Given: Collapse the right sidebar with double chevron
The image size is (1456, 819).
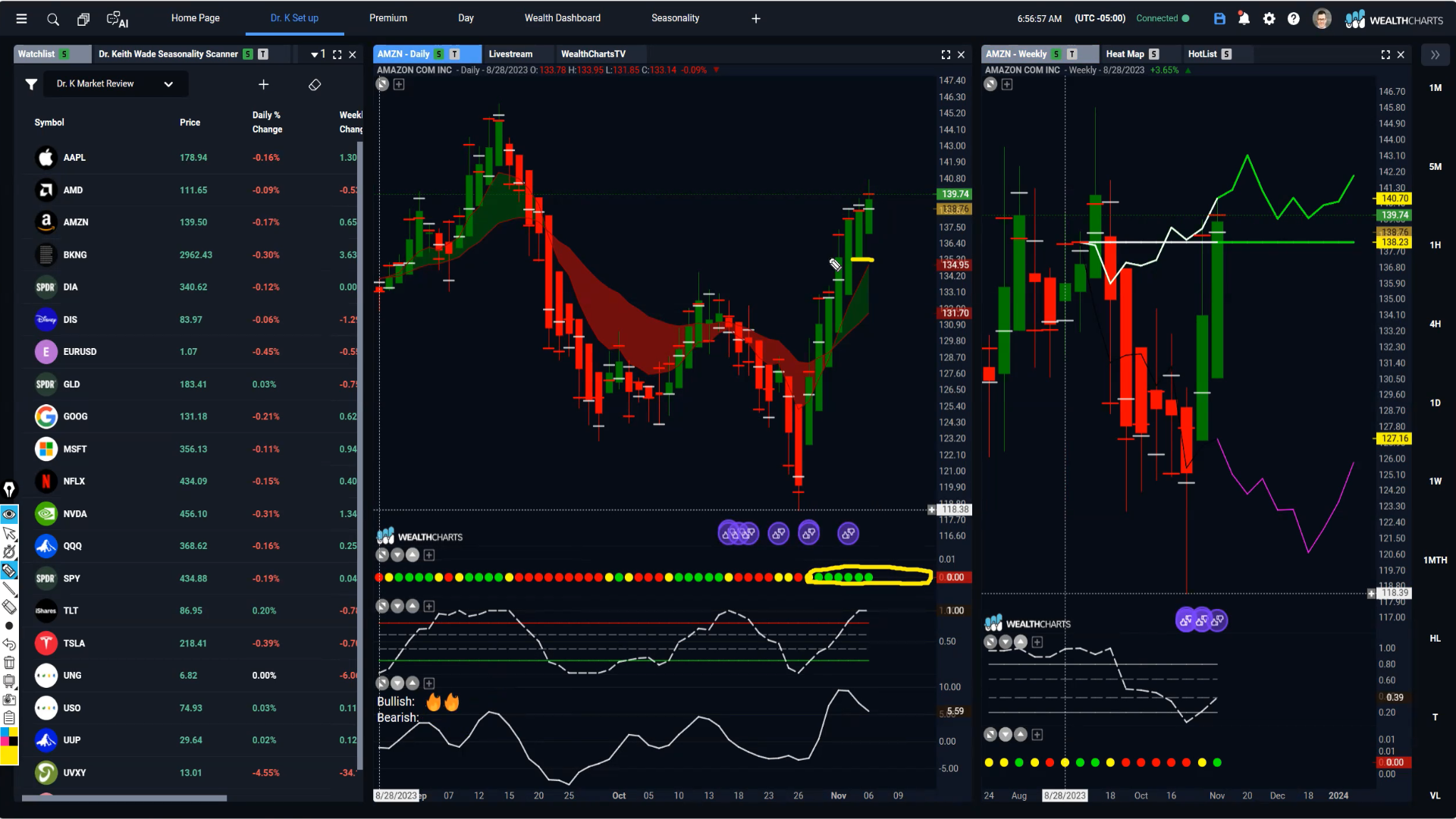Looking at the screenshot, I should (1435, 55).
